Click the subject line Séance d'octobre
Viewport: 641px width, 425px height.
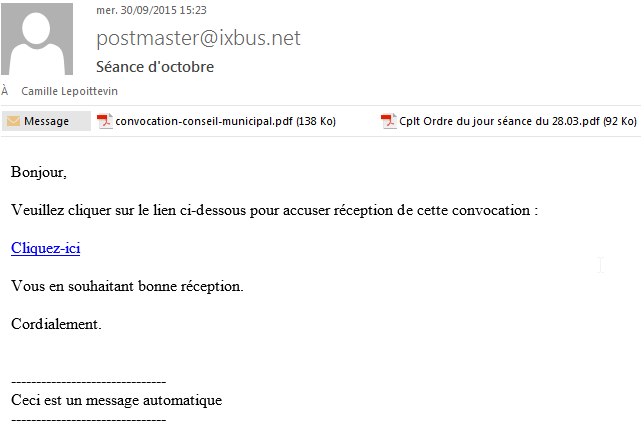[x=155, y=67]
